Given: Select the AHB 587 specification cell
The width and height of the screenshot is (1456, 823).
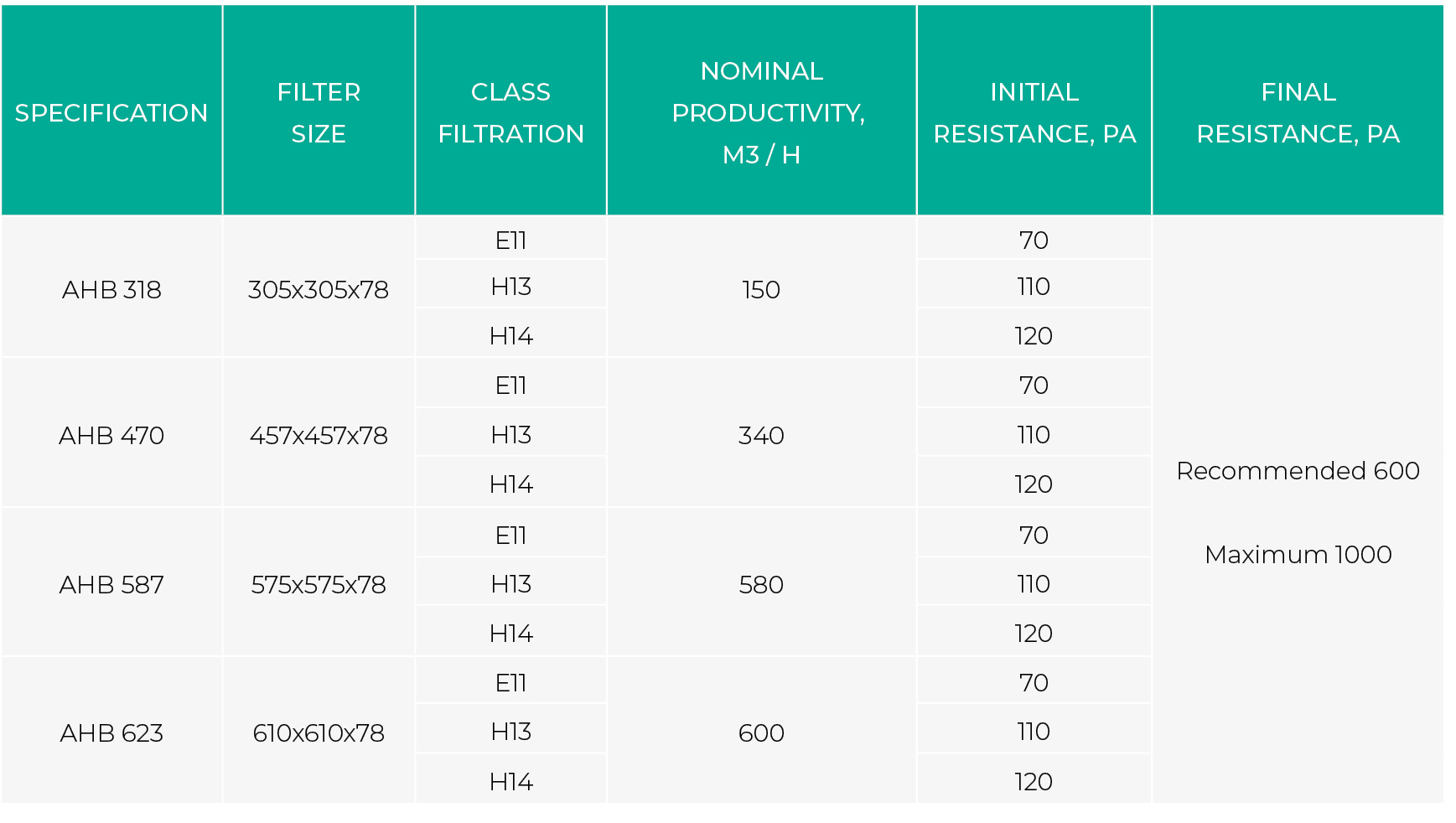Looking at the screenshot, I should (x=111, y=584).
